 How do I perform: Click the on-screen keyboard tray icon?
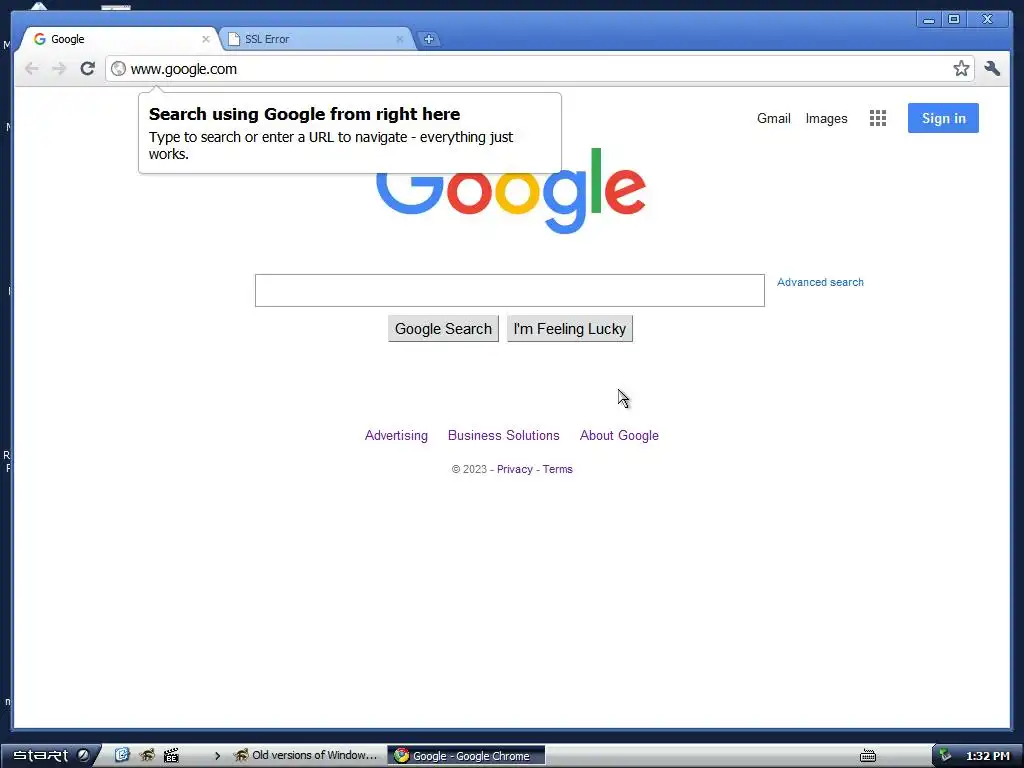click(868, 756)
